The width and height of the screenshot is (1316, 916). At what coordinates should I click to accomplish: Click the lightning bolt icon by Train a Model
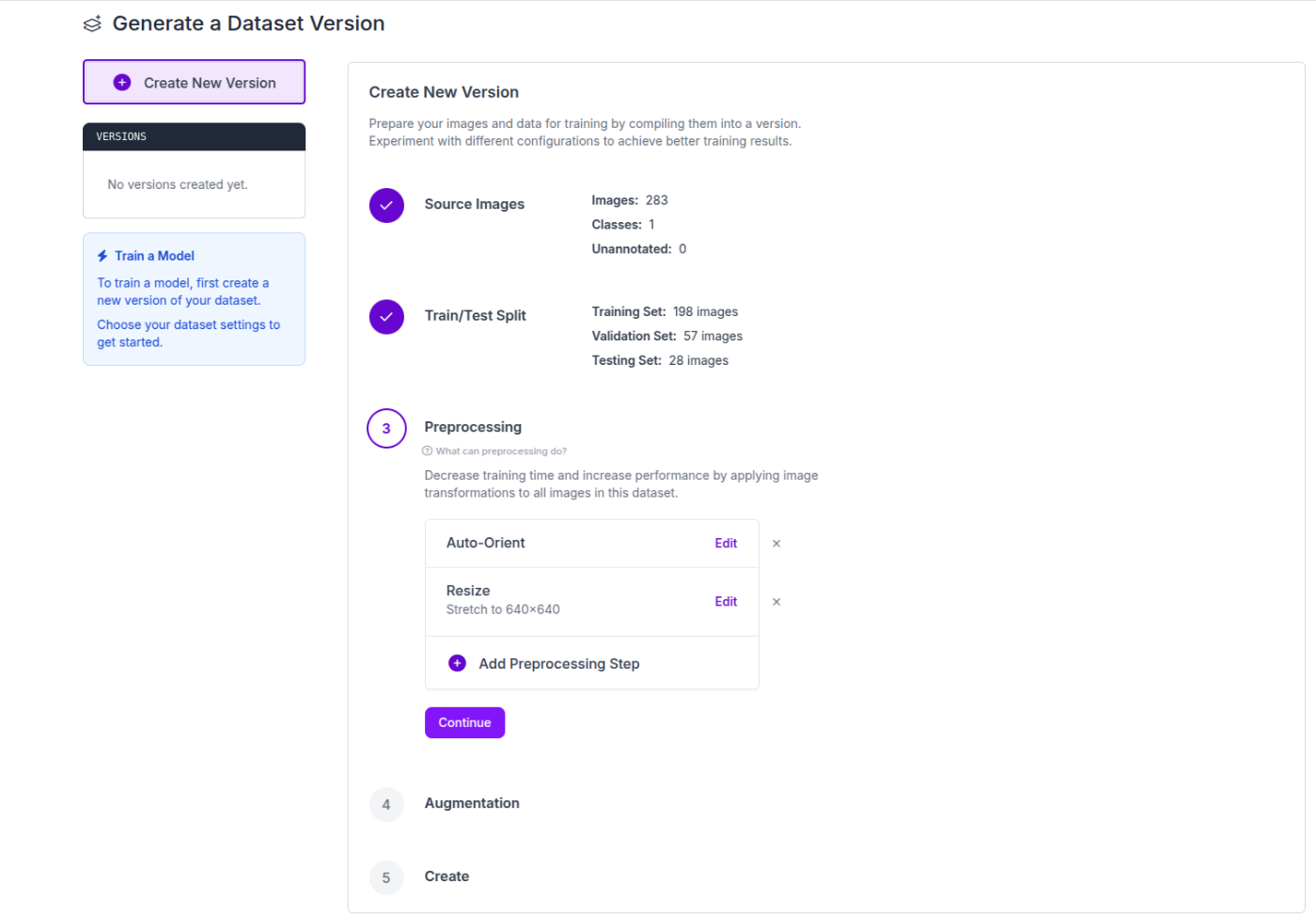[x=102, y=256]
